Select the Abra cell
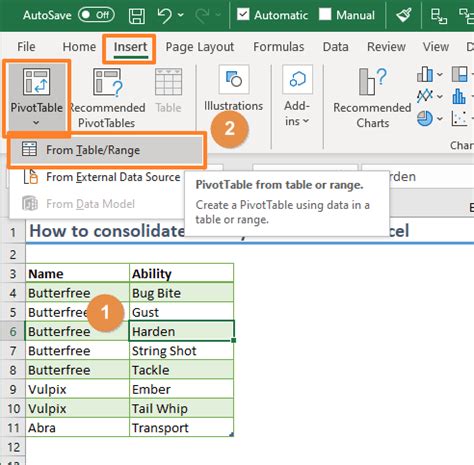 [x=77, y=428]
